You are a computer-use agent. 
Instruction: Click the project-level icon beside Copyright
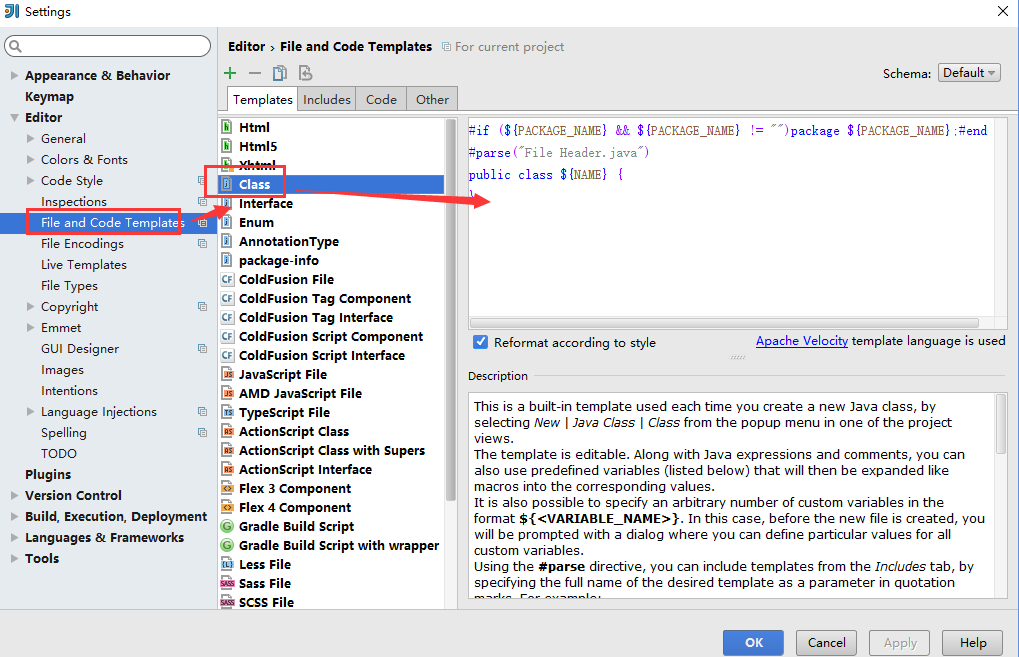(x=202, y=307)
